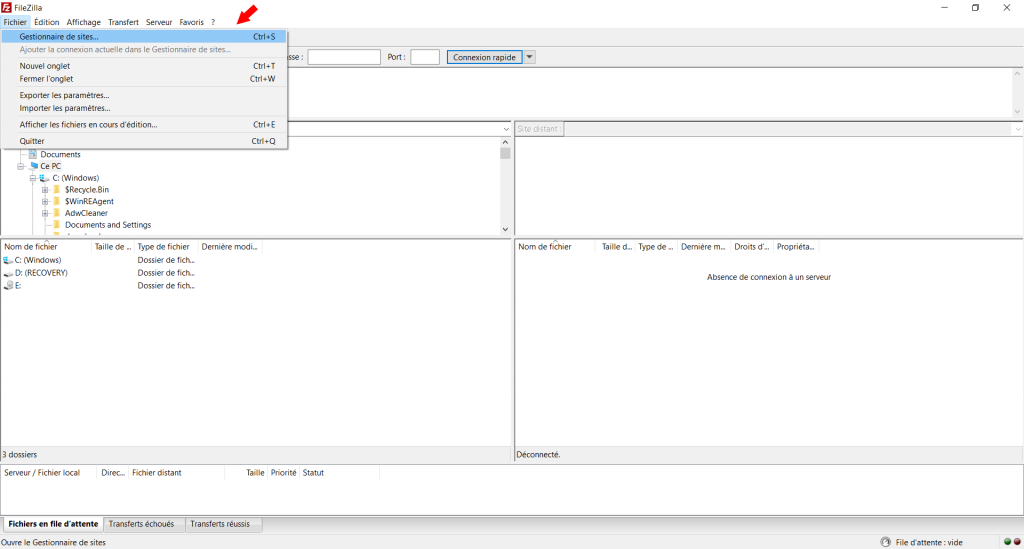The width and height of the screenshot is (1024, 549).
Task: Choose Quitter in the Fichier menu
Action: tap(32, 141)
